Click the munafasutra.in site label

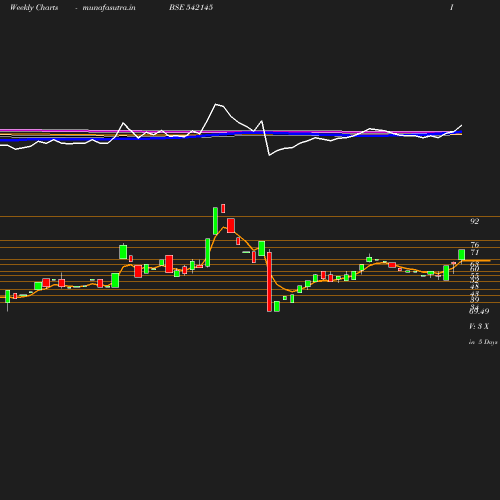click(x=109, y=8)
